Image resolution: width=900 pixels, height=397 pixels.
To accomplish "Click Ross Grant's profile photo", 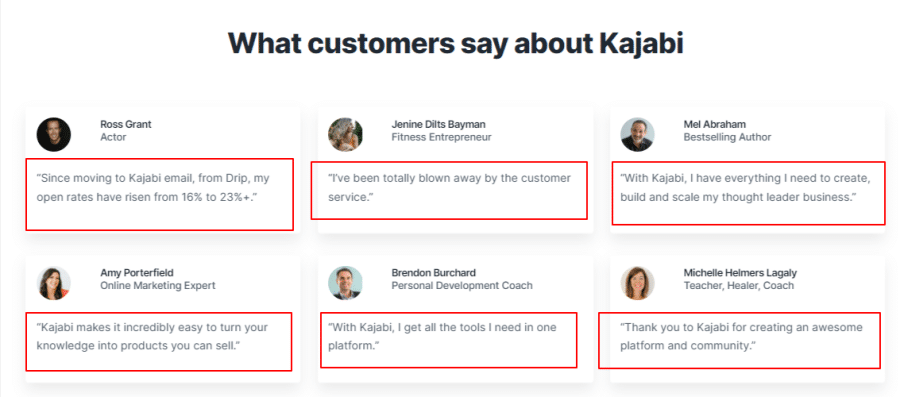I will (53, 135).
